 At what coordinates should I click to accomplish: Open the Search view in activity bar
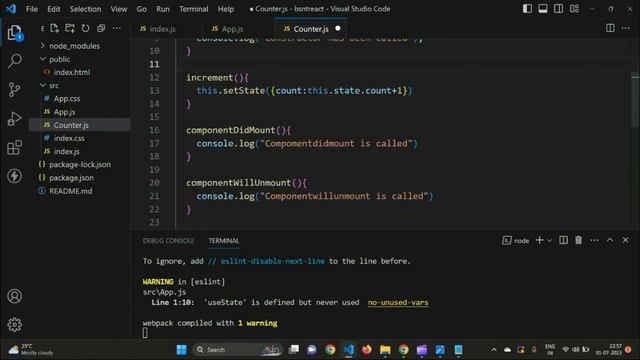pyautogui.click(x=15, y=60)
